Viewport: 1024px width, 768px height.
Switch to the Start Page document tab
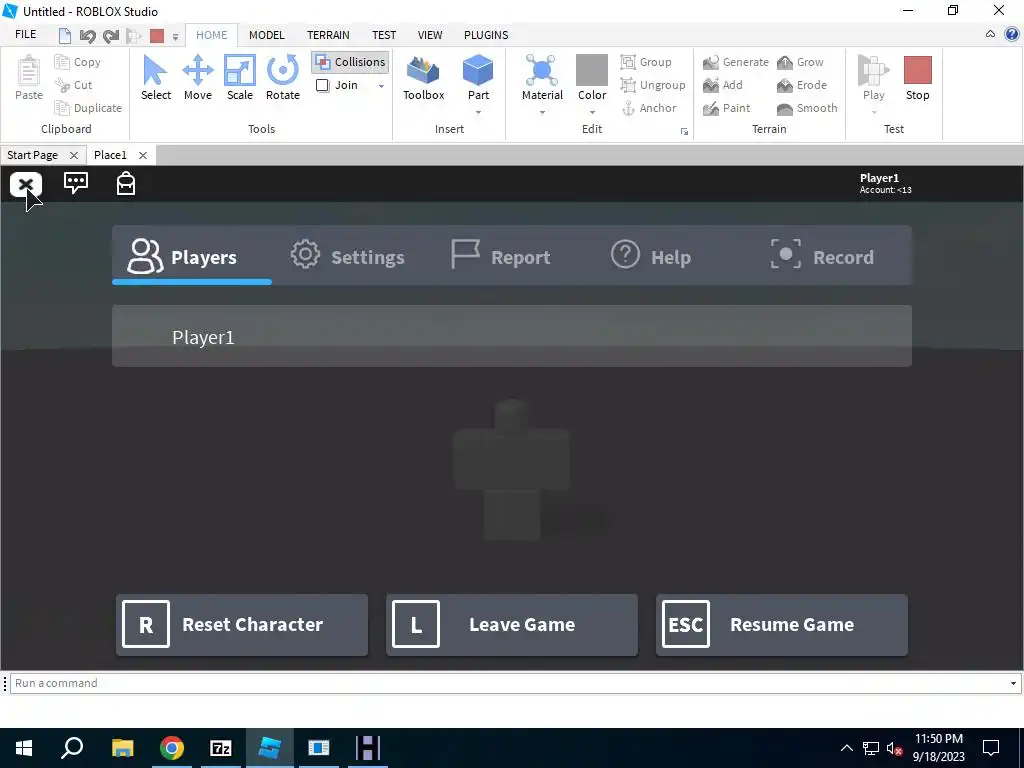[33, 155]
